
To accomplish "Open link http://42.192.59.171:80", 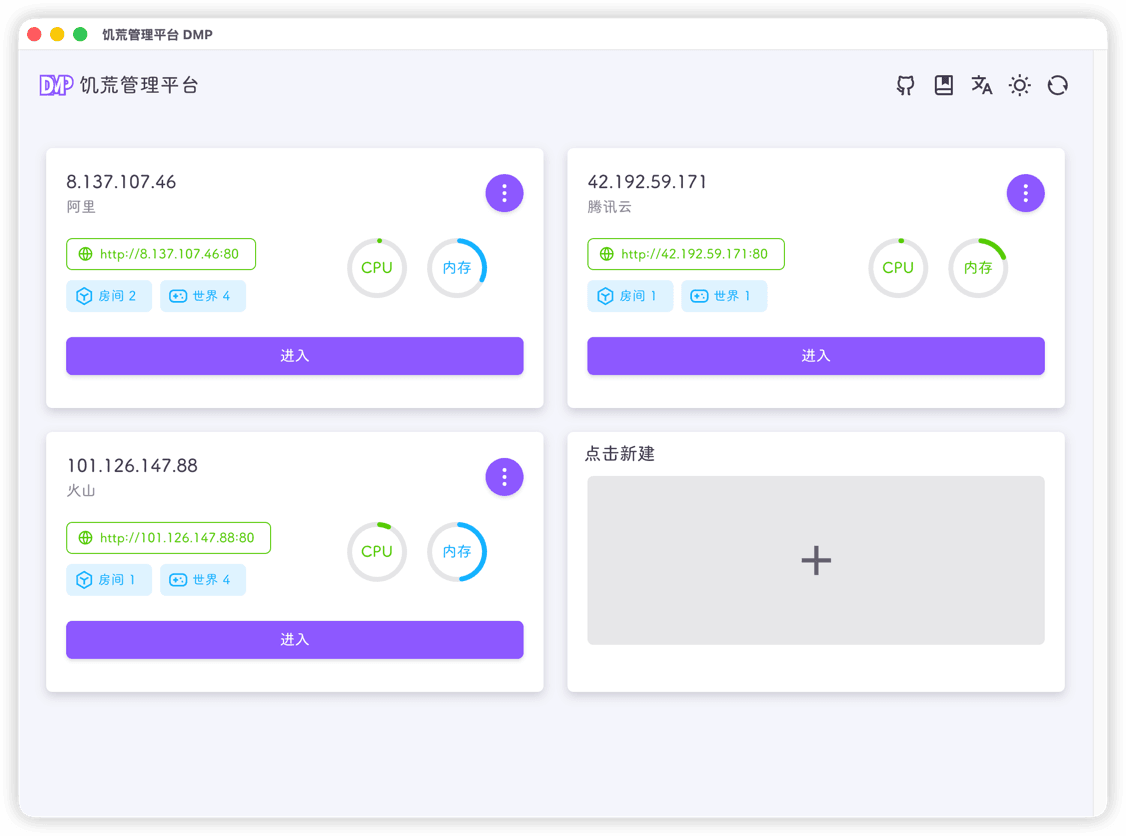I will pyautogui.click(x=686, y=254).
